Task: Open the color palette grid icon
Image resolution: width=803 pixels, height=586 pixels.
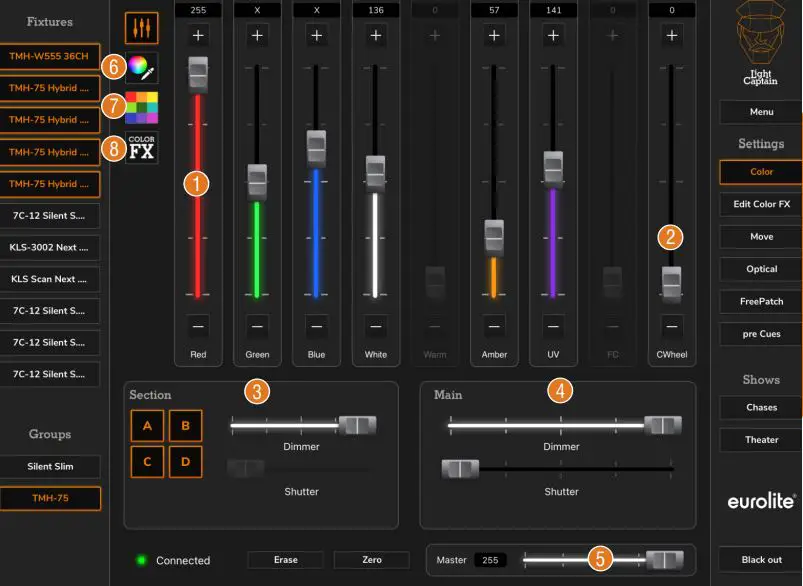Action: [141, 108]
